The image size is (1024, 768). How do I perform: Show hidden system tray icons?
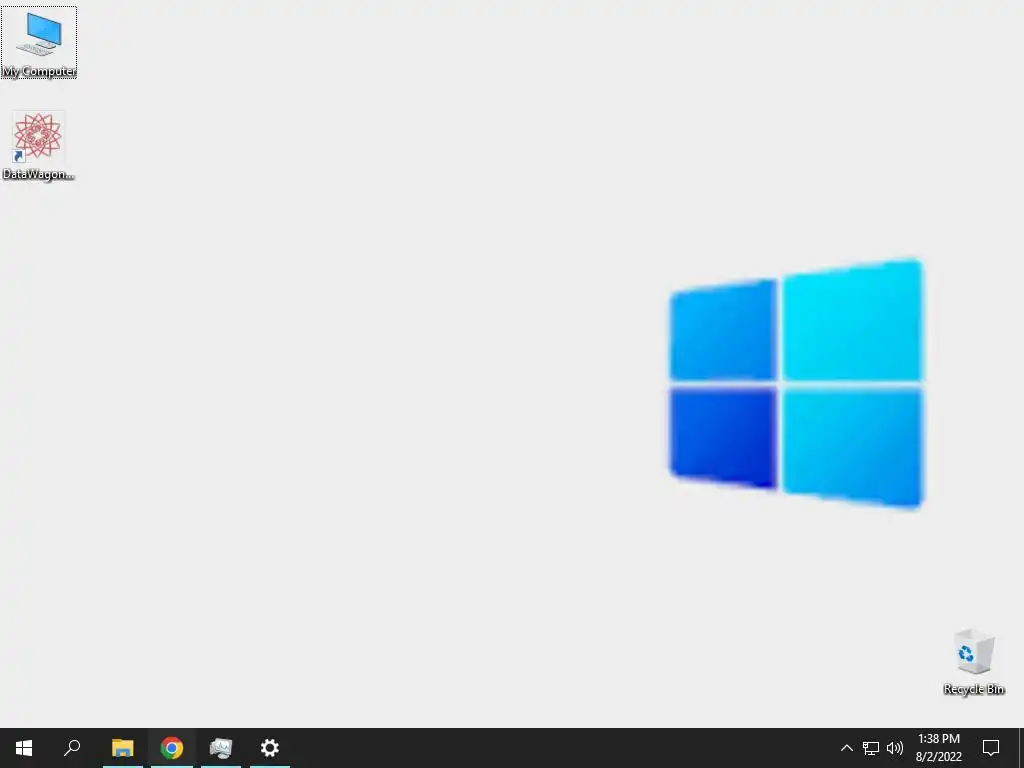(846, 748)
